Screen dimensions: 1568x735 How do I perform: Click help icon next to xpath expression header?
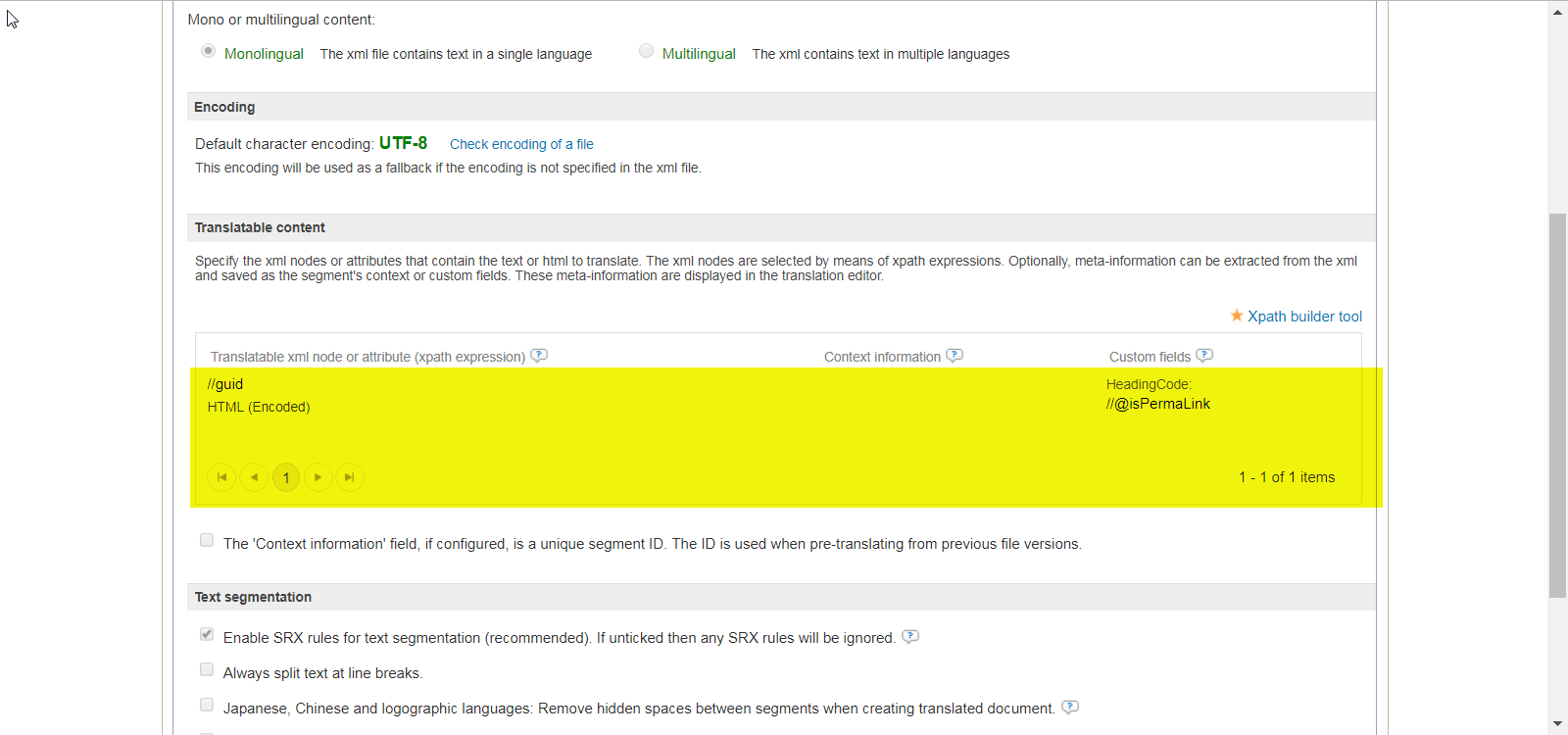click(539, 356)
